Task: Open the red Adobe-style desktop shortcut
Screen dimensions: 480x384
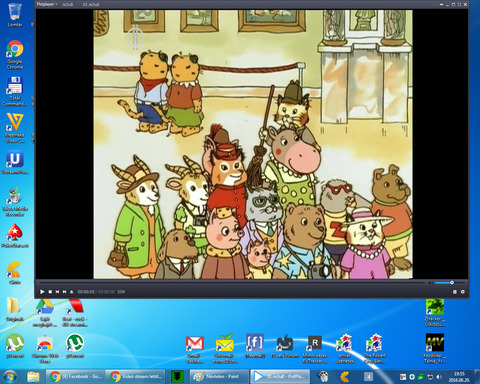Action: click(x=75, y=313)
